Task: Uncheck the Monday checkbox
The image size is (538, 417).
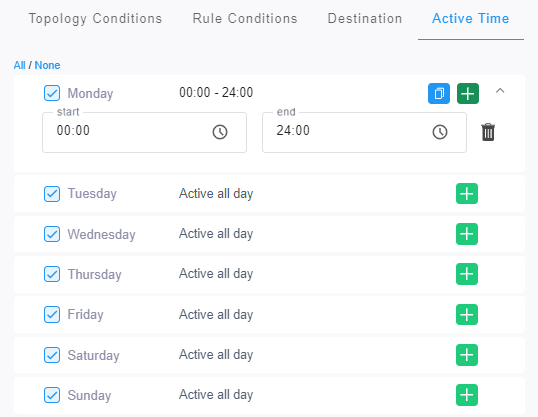Action: pyautogui.click(x=52, y=93)
